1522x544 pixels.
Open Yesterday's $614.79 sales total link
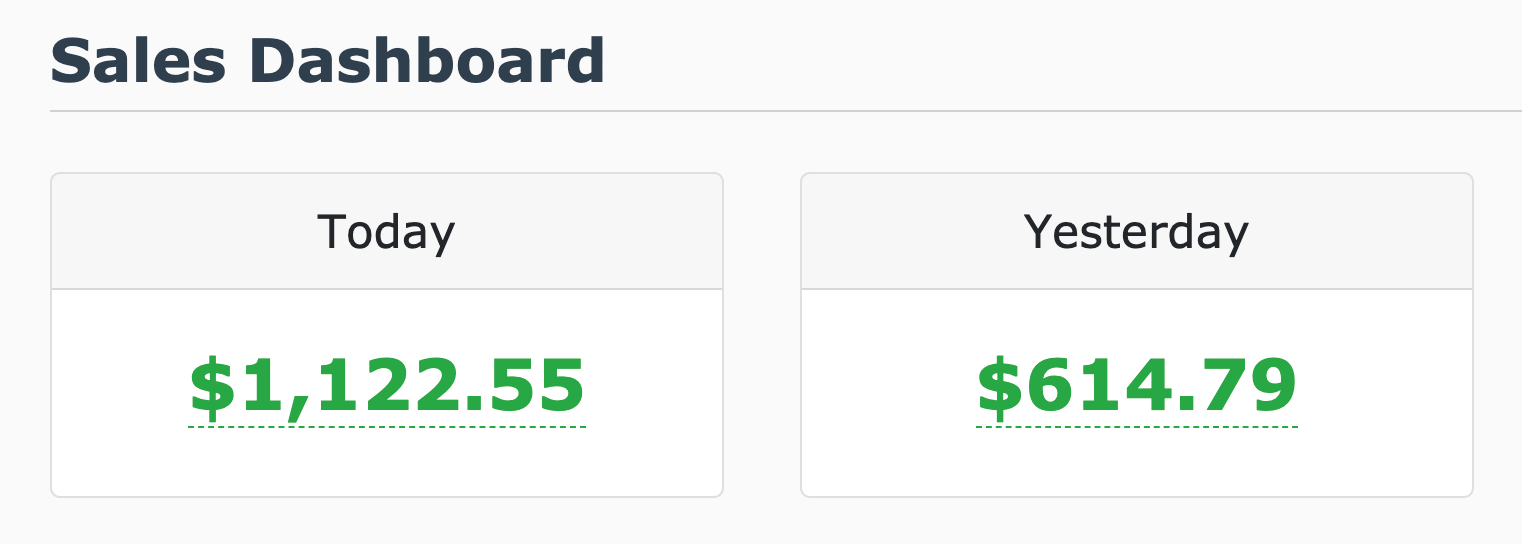tap(1136, 386)
